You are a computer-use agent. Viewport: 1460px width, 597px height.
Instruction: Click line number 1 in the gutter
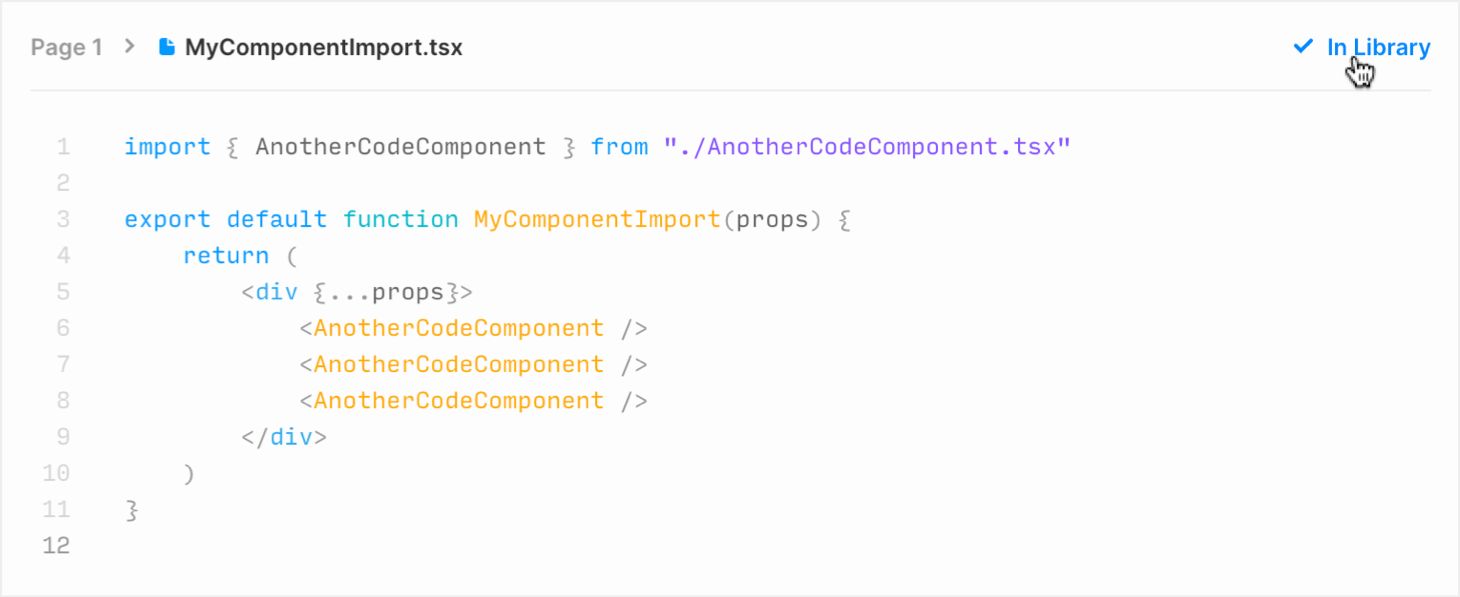point(63,147)
